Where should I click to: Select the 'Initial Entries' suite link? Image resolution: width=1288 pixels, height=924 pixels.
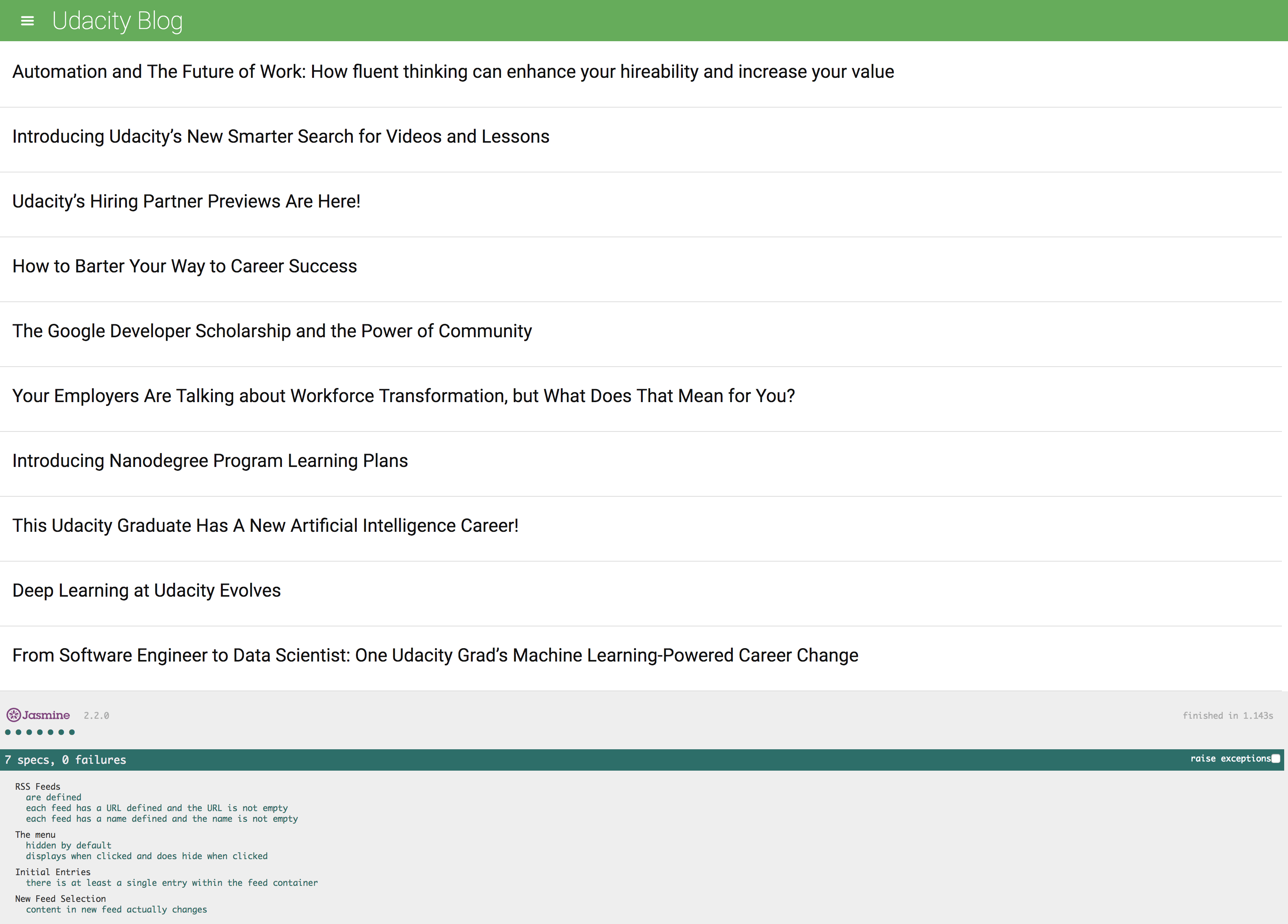point(53,872)
